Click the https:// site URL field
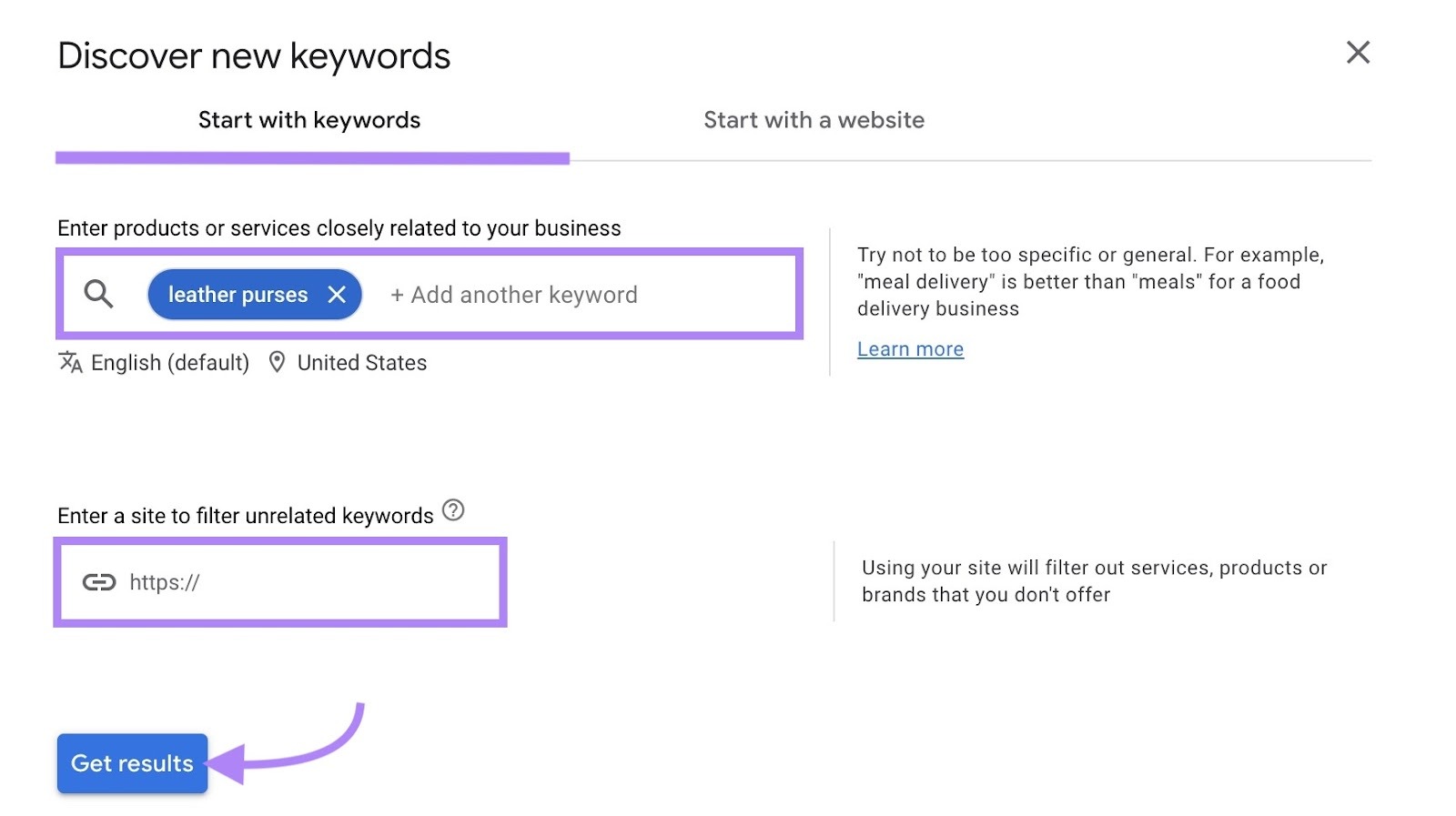The image size is (1456, 816). pos(273,582)
